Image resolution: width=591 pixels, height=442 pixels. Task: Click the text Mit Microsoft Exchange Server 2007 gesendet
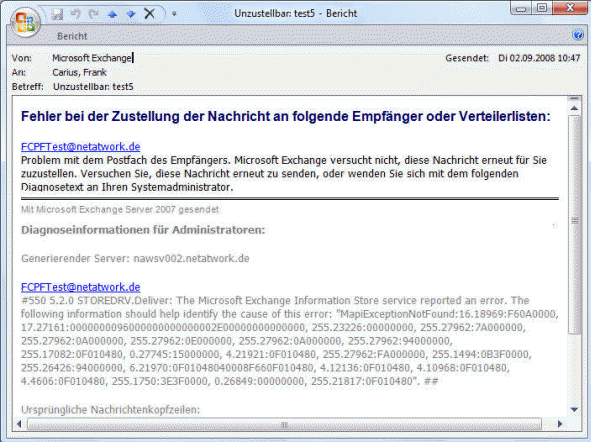120,210
